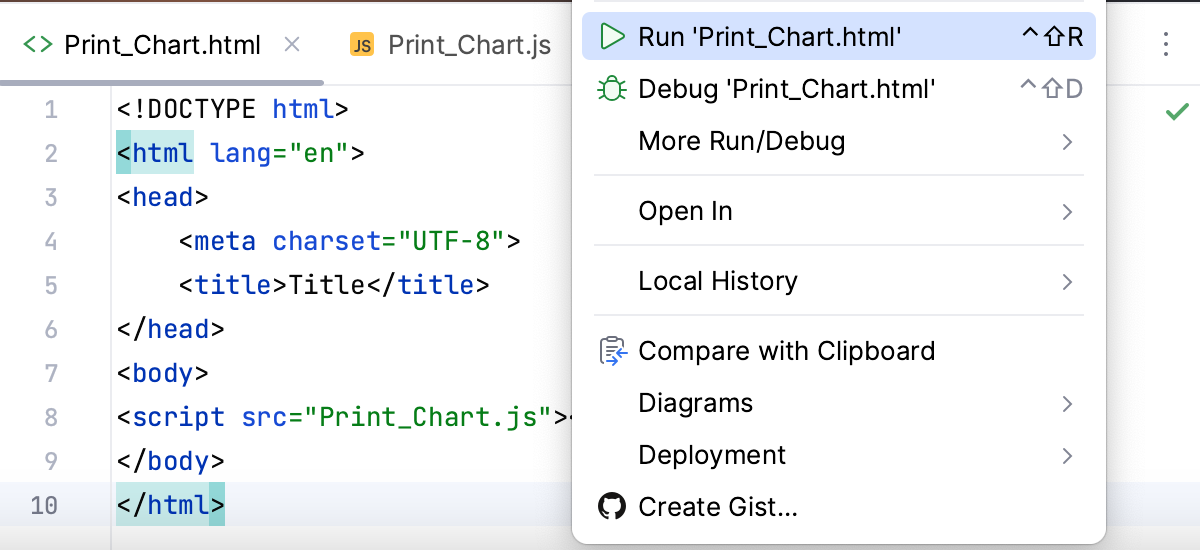Select the Print_Chart.html editor tab
Screen dimensions: 1200x550
pyautogui.click(x=162, y=45)
